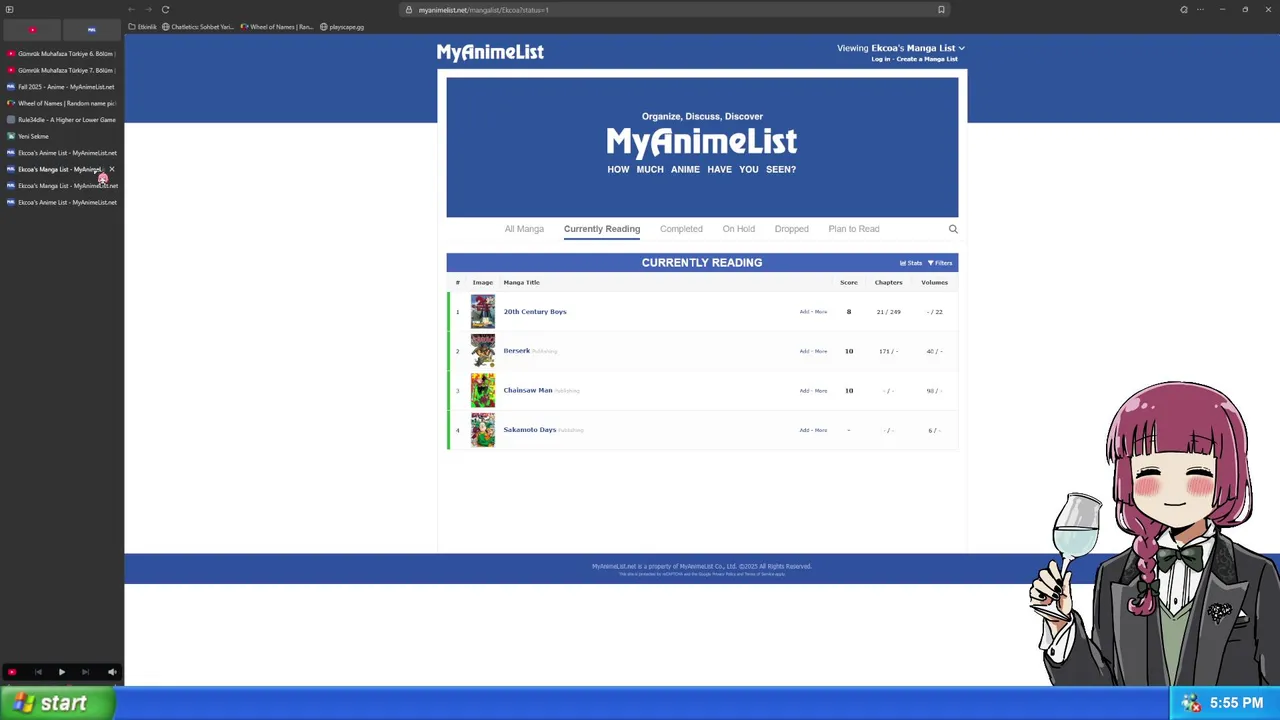Click the system tray icon beside the clock
The height and width of the screenshot is (720, 1280).
pos(1191,703)
